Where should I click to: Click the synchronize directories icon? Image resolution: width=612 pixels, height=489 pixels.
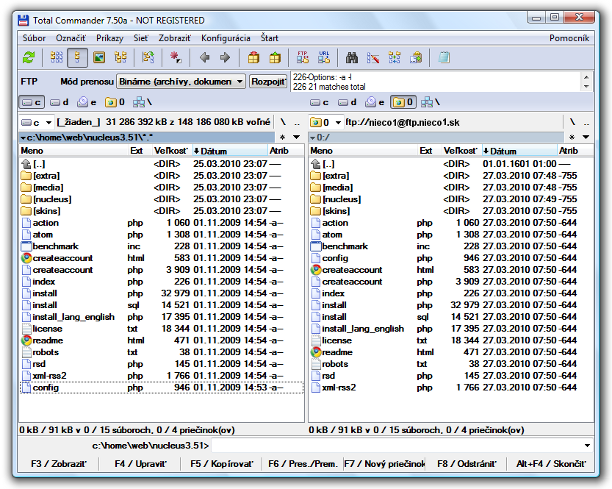(395, 58)
